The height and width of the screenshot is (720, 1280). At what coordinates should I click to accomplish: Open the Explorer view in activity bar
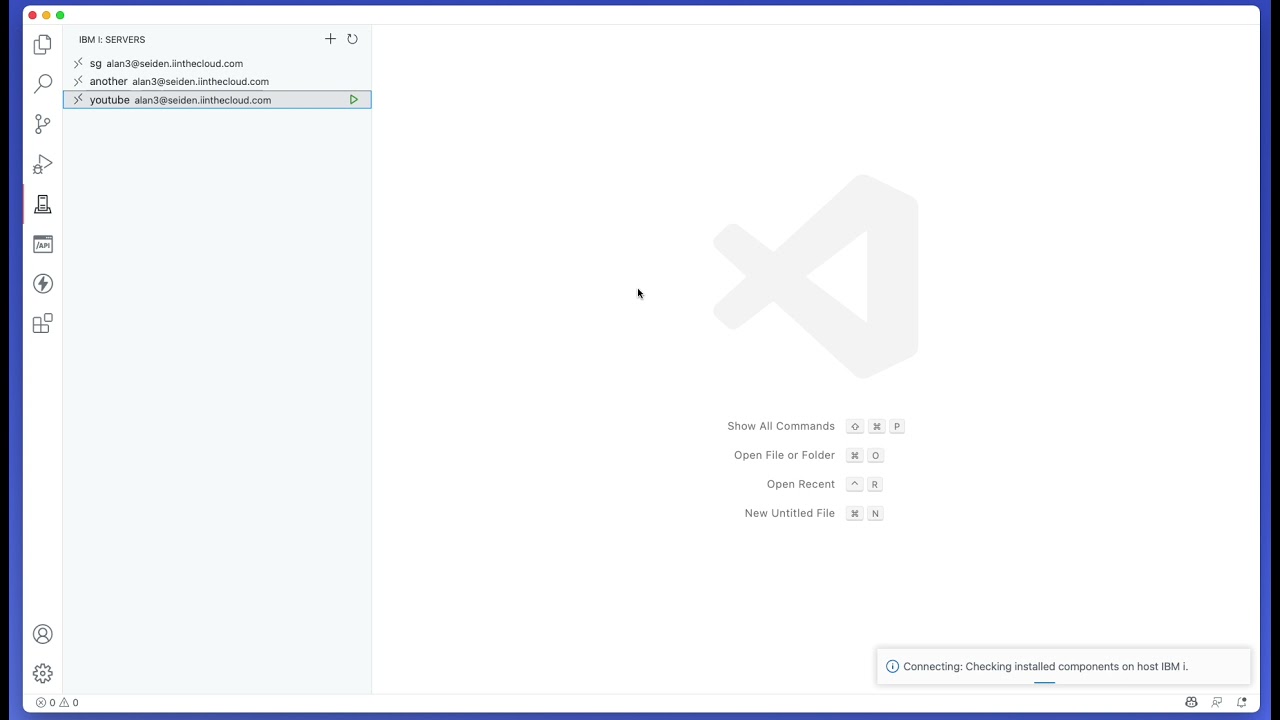43,45
